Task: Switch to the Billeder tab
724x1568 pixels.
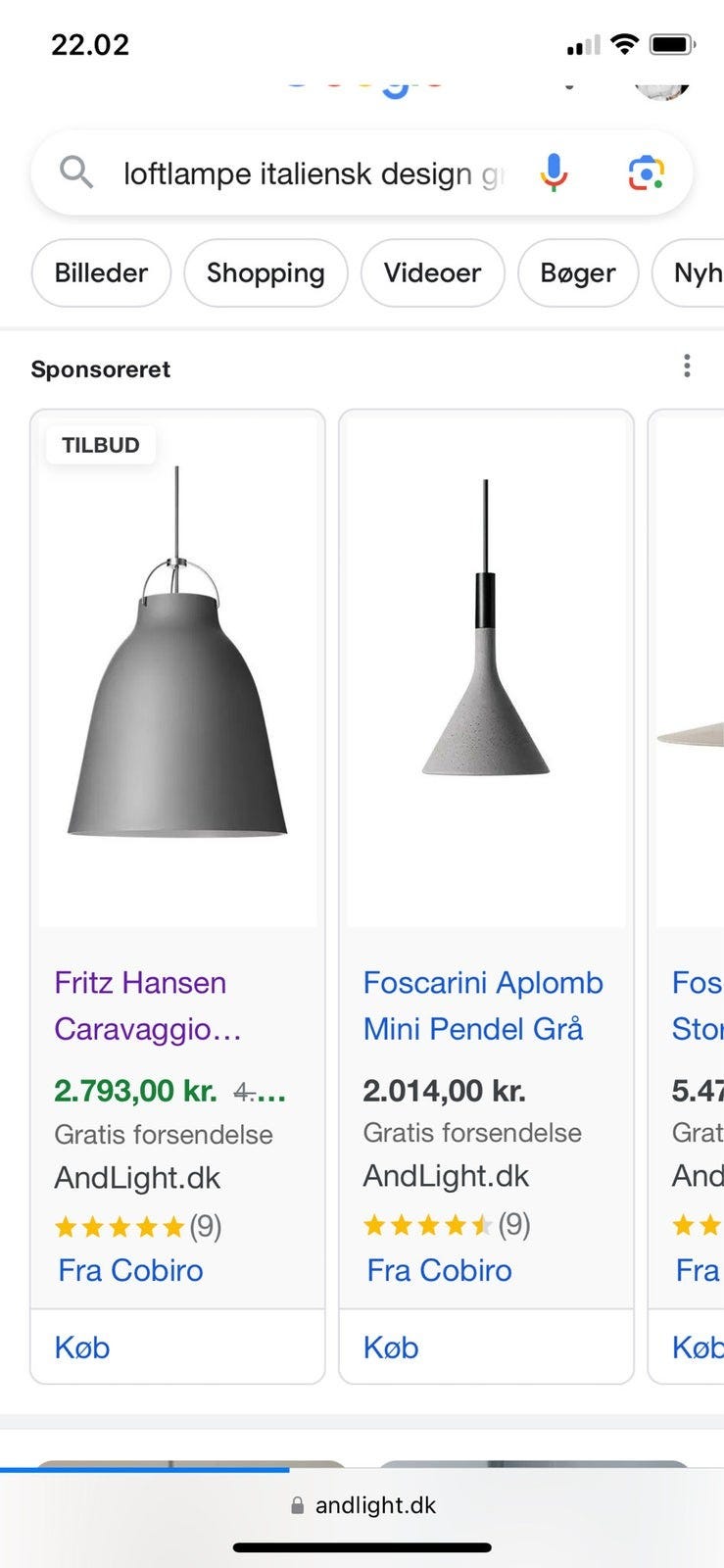Action: point(101,272)
